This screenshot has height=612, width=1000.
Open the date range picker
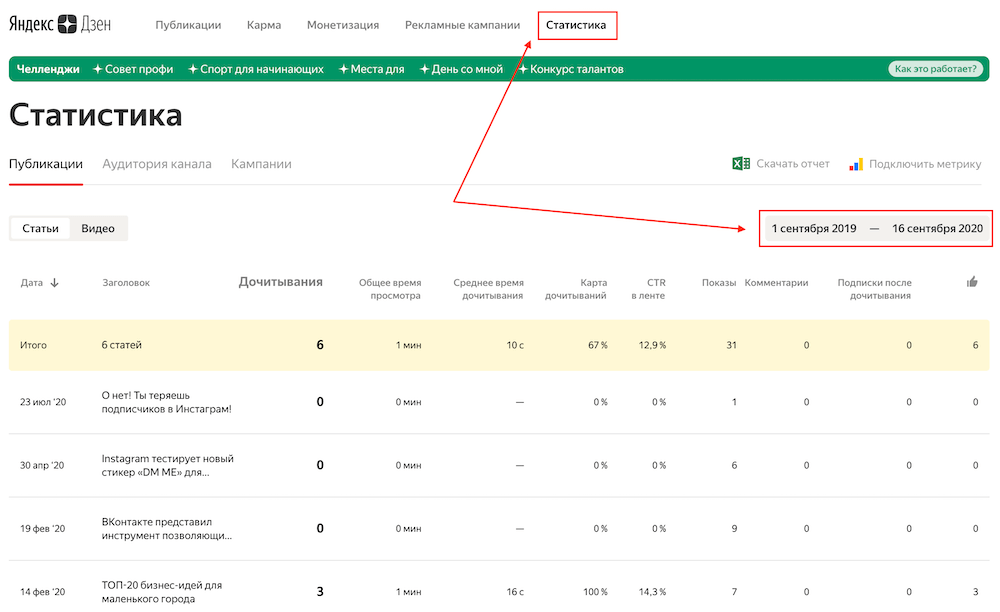click(876, 229)
